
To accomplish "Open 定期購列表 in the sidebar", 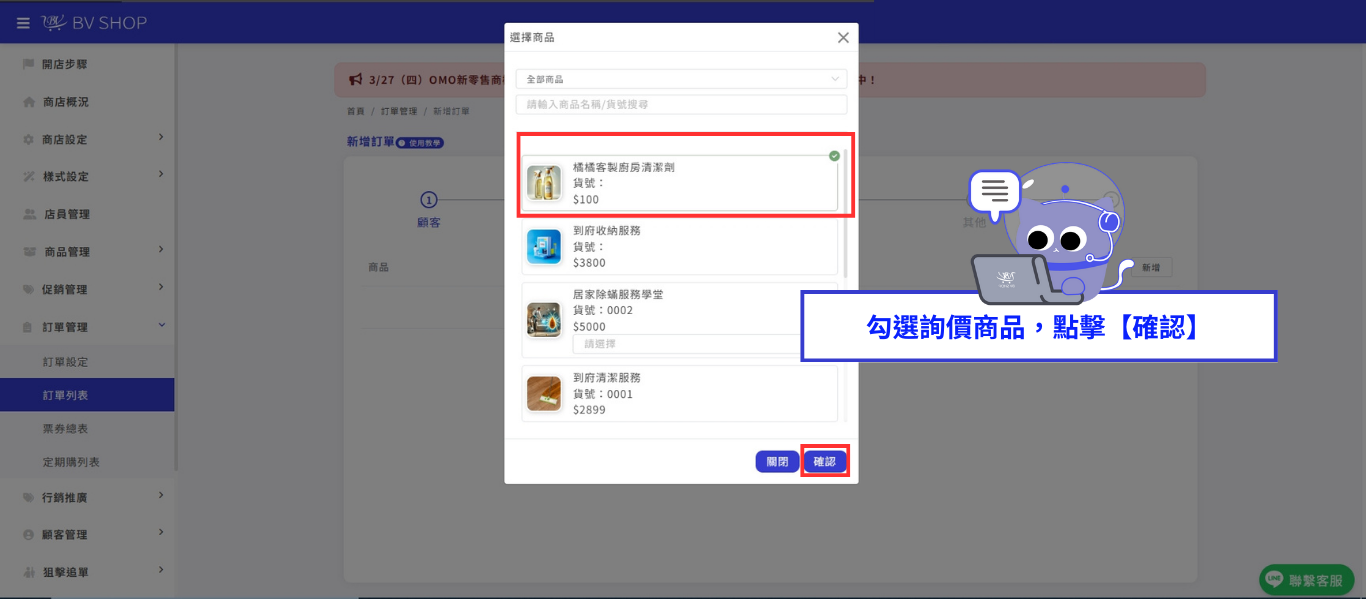I will (x=87, y=462).
